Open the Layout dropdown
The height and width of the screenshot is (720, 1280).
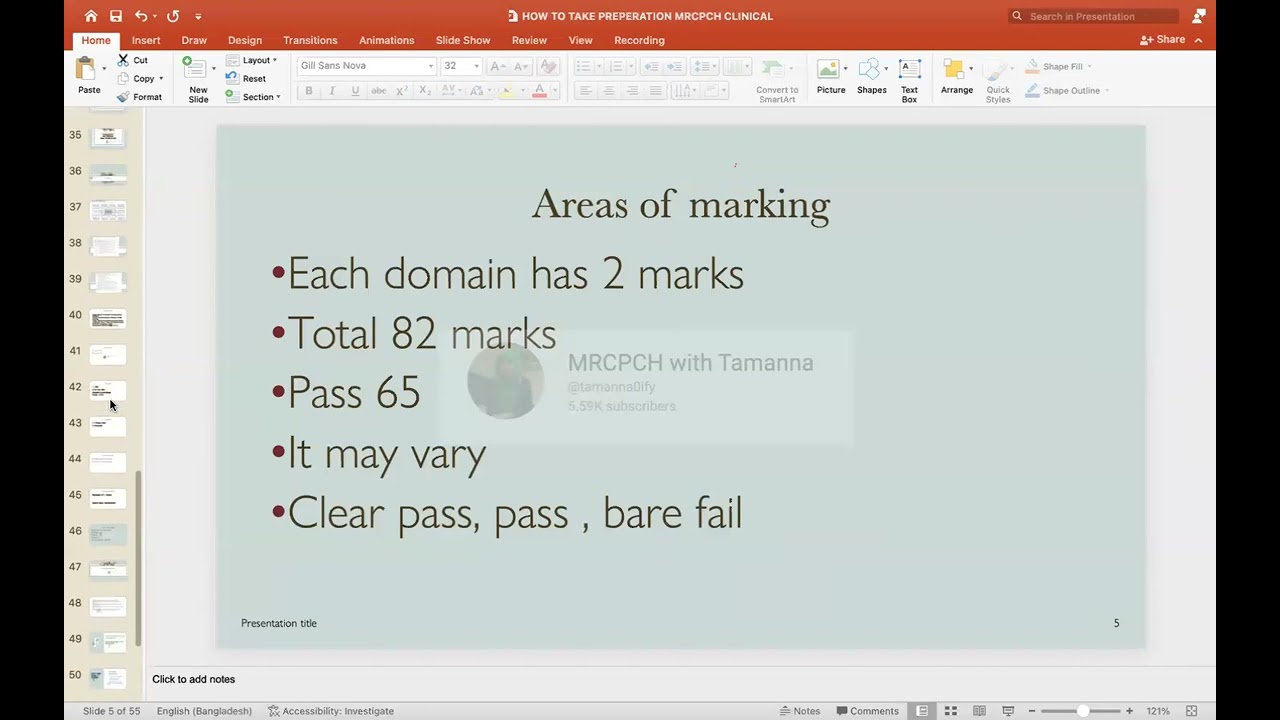(x=252, y=60)
